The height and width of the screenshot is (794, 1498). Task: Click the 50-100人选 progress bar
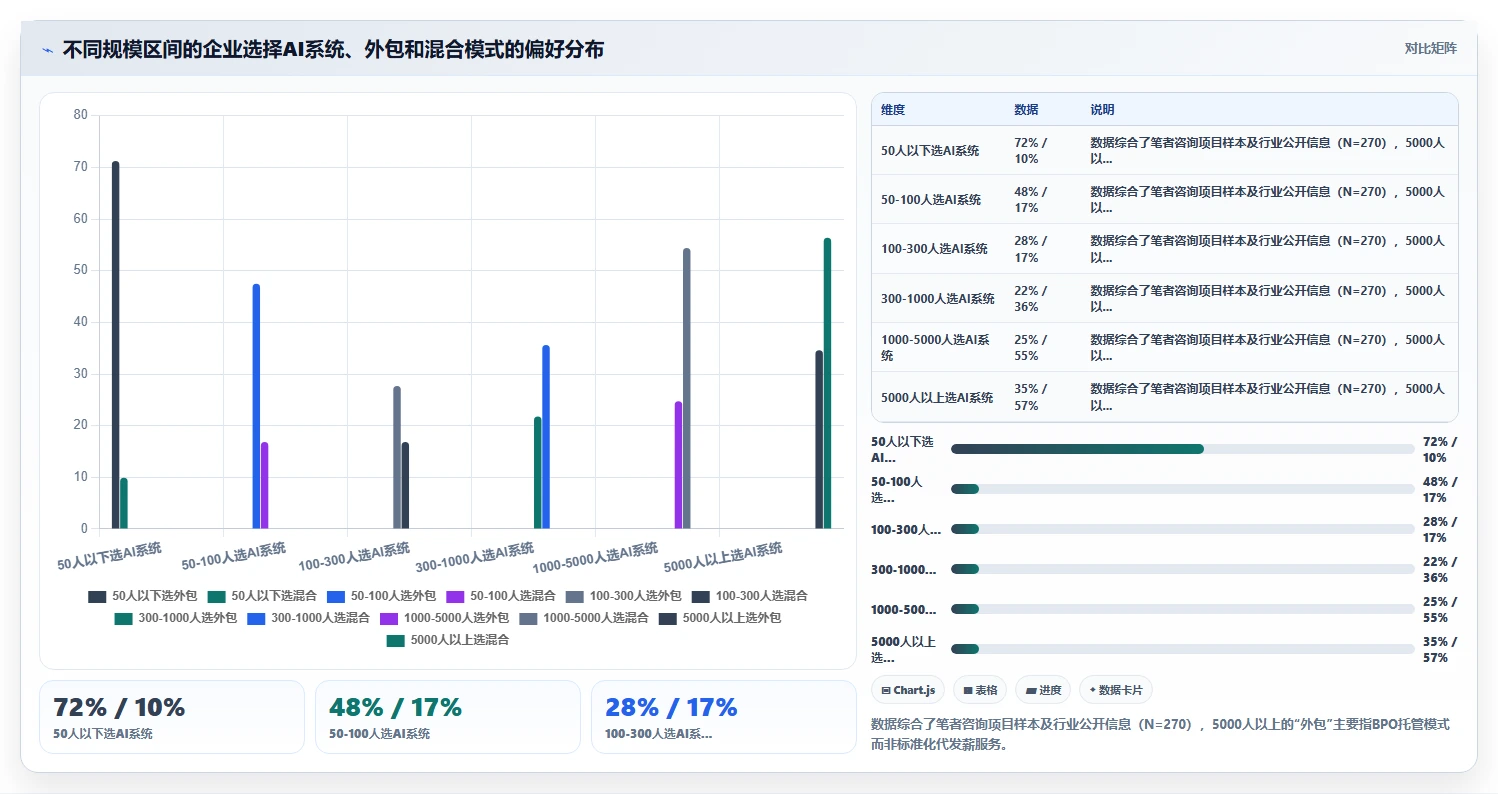[1183, 489]
